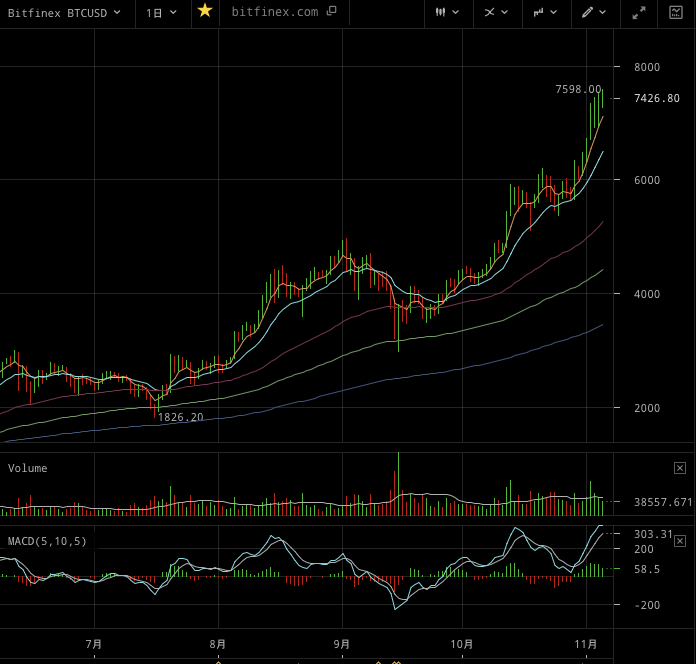The width and height of the screenshot is (696, 664).
Task: Change the 1日 timeframe dropdown
Action: coord(162,13)
